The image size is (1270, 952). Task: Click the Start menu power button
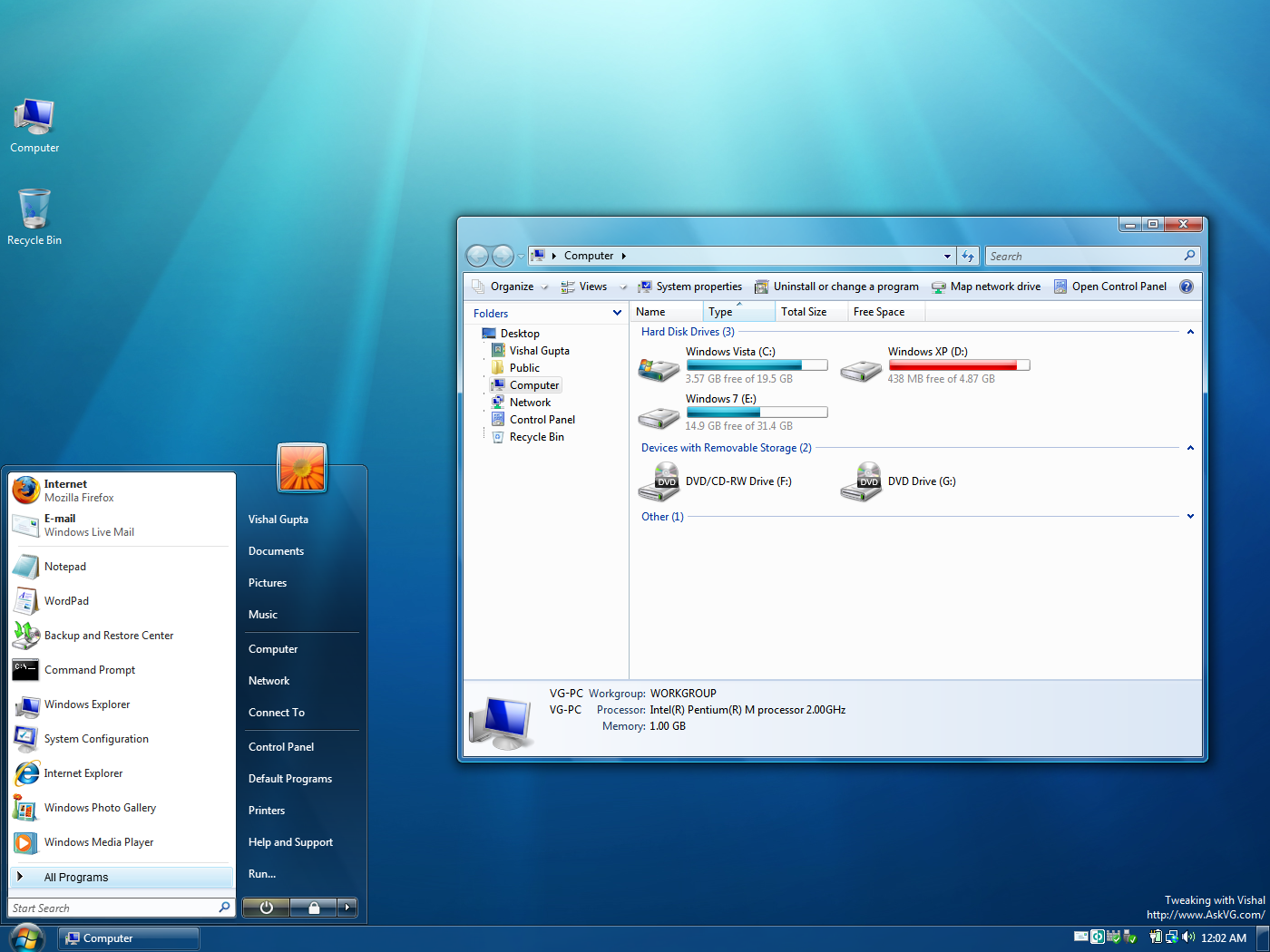266,908
